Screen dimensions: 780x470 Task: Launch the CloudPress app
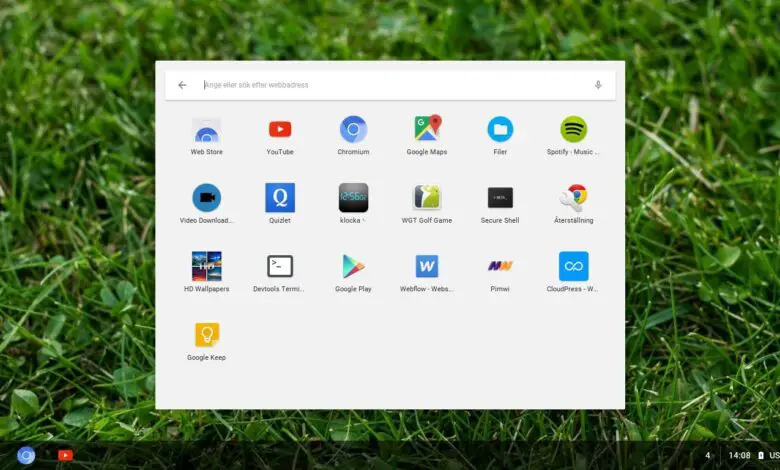click(574, 266)
